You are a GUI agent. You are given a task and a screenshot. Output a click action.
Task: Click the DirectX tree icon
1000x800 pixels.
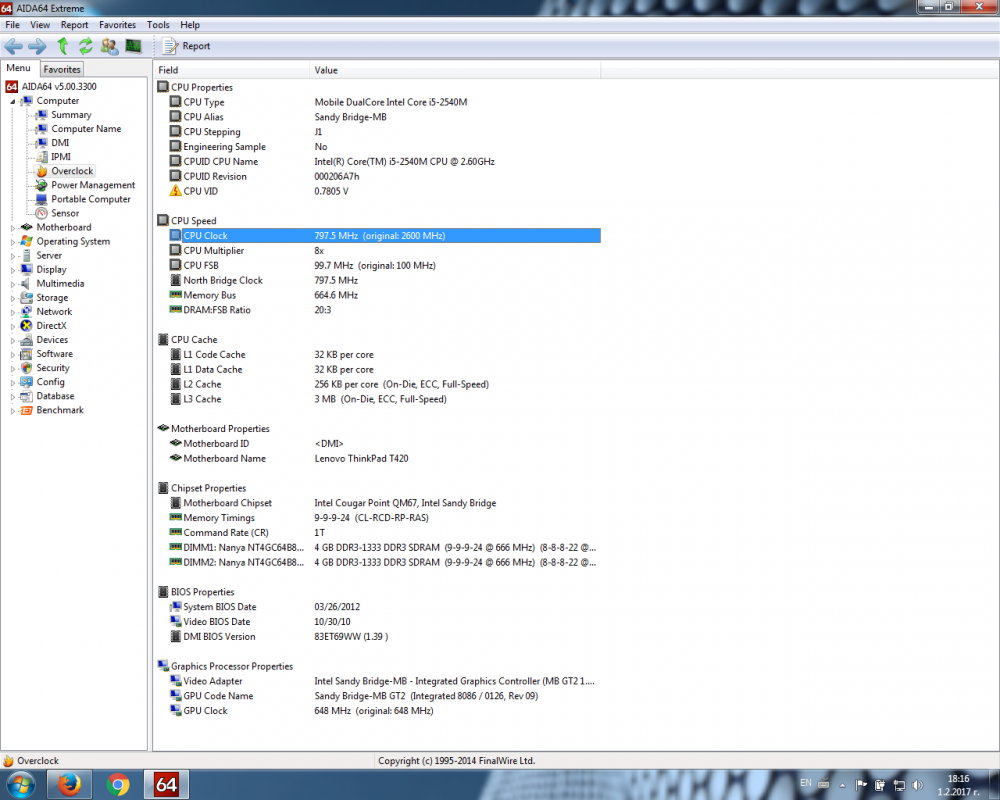[26, 325]
